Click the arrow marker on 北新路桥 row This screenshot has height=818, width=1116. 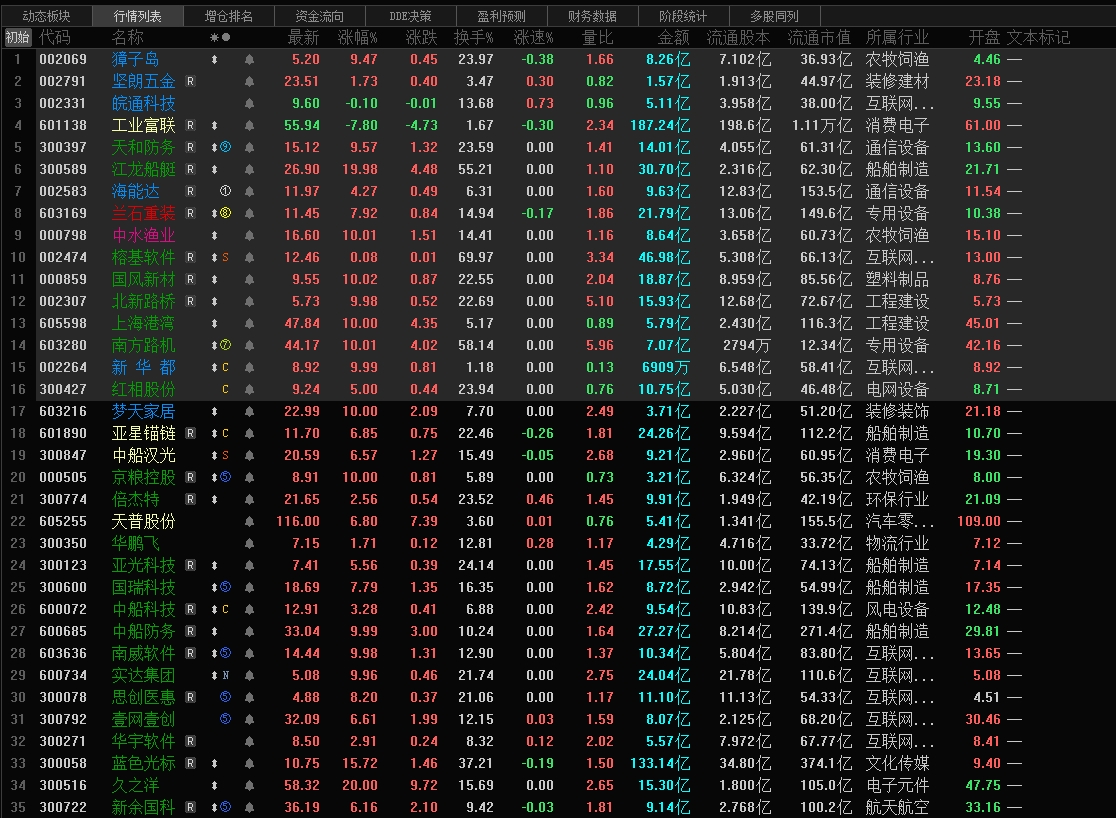click(214, 301)
